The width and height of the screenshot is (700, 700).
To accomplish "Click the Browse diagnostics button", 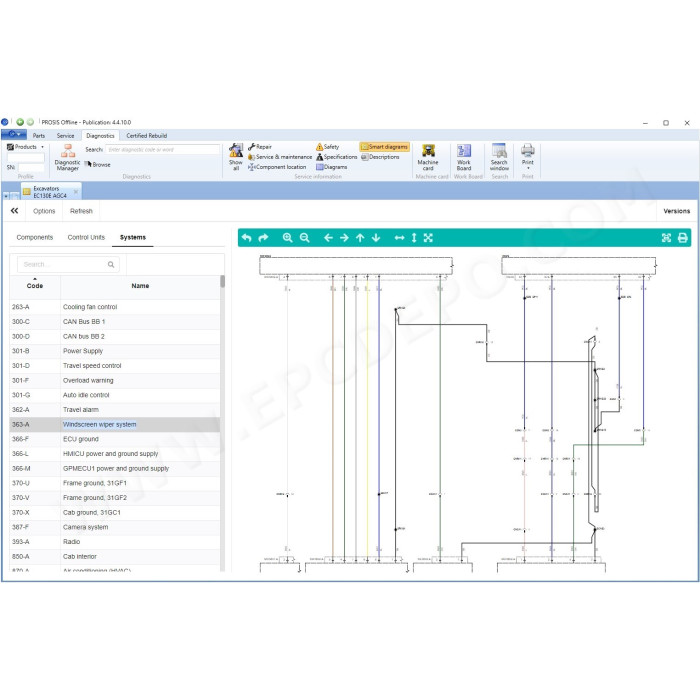I will click(98, 165).
